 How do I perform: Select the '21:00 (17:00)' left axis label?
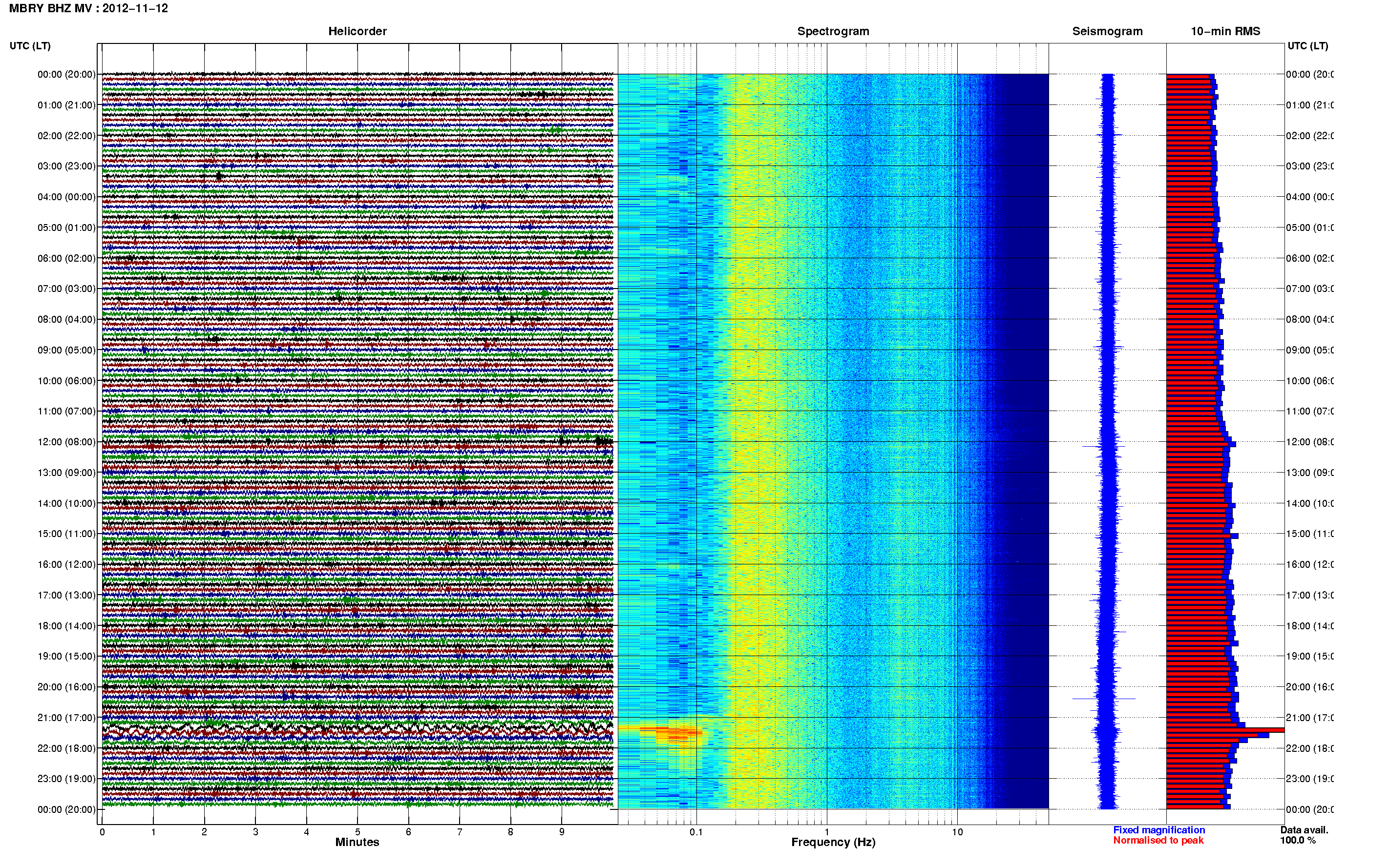[66, 718]
